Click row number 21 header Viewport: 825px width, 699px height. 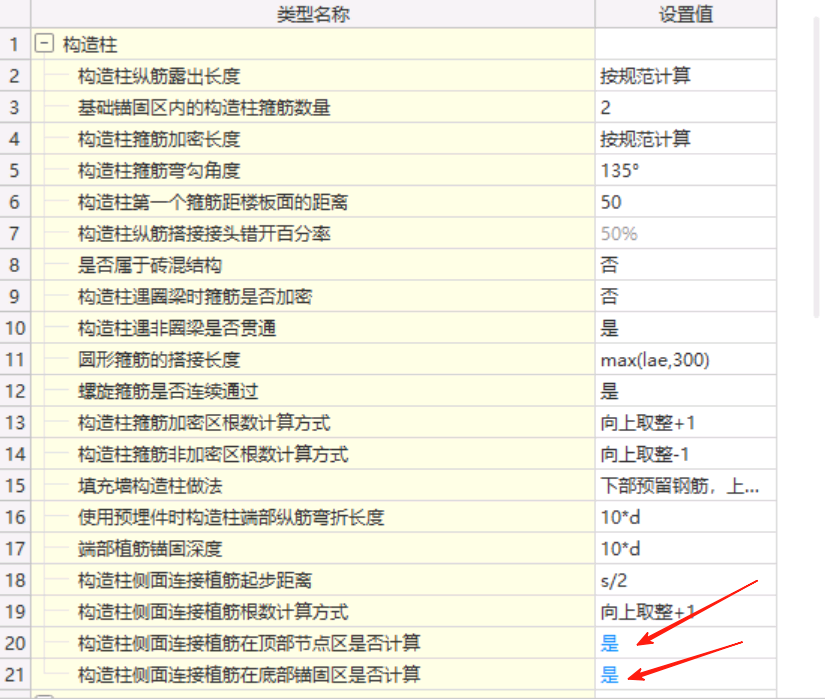15,675
